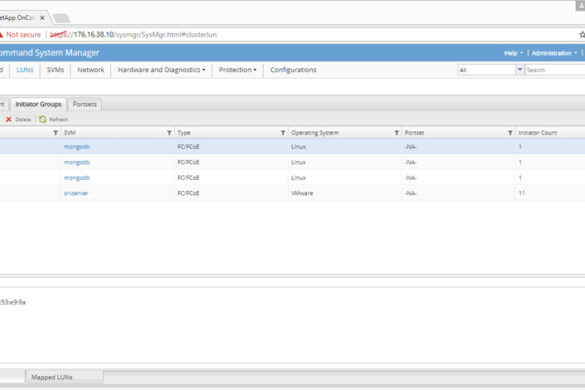Open the All search scope dropdown arrow
This screenshot has width=585, height=390.
(520, 69)
